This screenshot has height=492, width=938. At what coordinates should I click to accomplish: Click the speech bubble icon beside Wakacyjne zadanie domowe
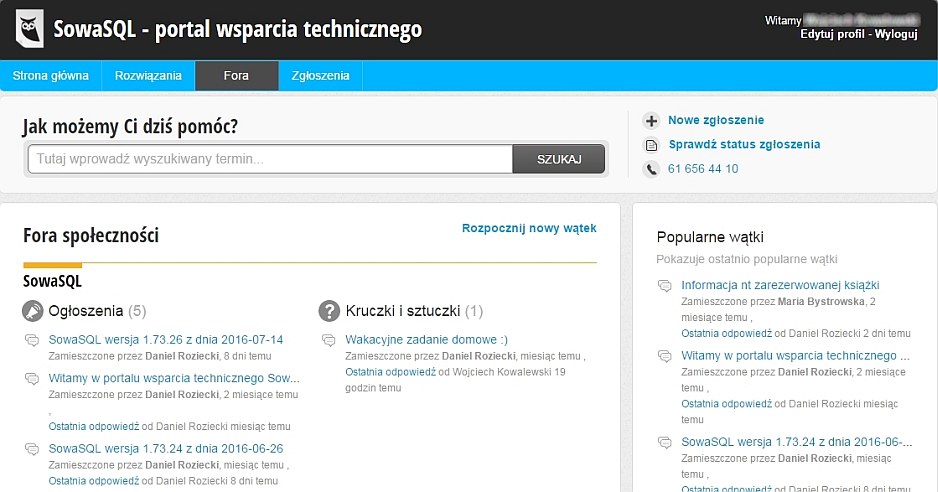[x=329, y=340]
